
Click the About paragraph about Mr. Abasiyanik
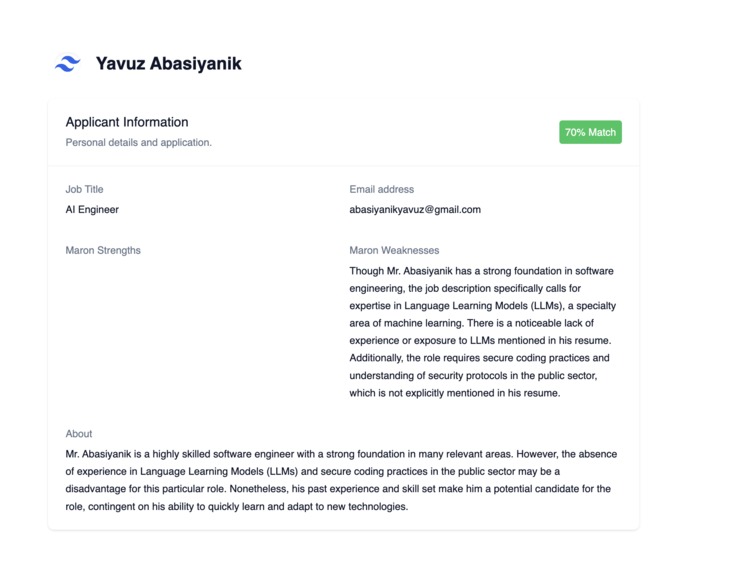(x=341, y=480)
